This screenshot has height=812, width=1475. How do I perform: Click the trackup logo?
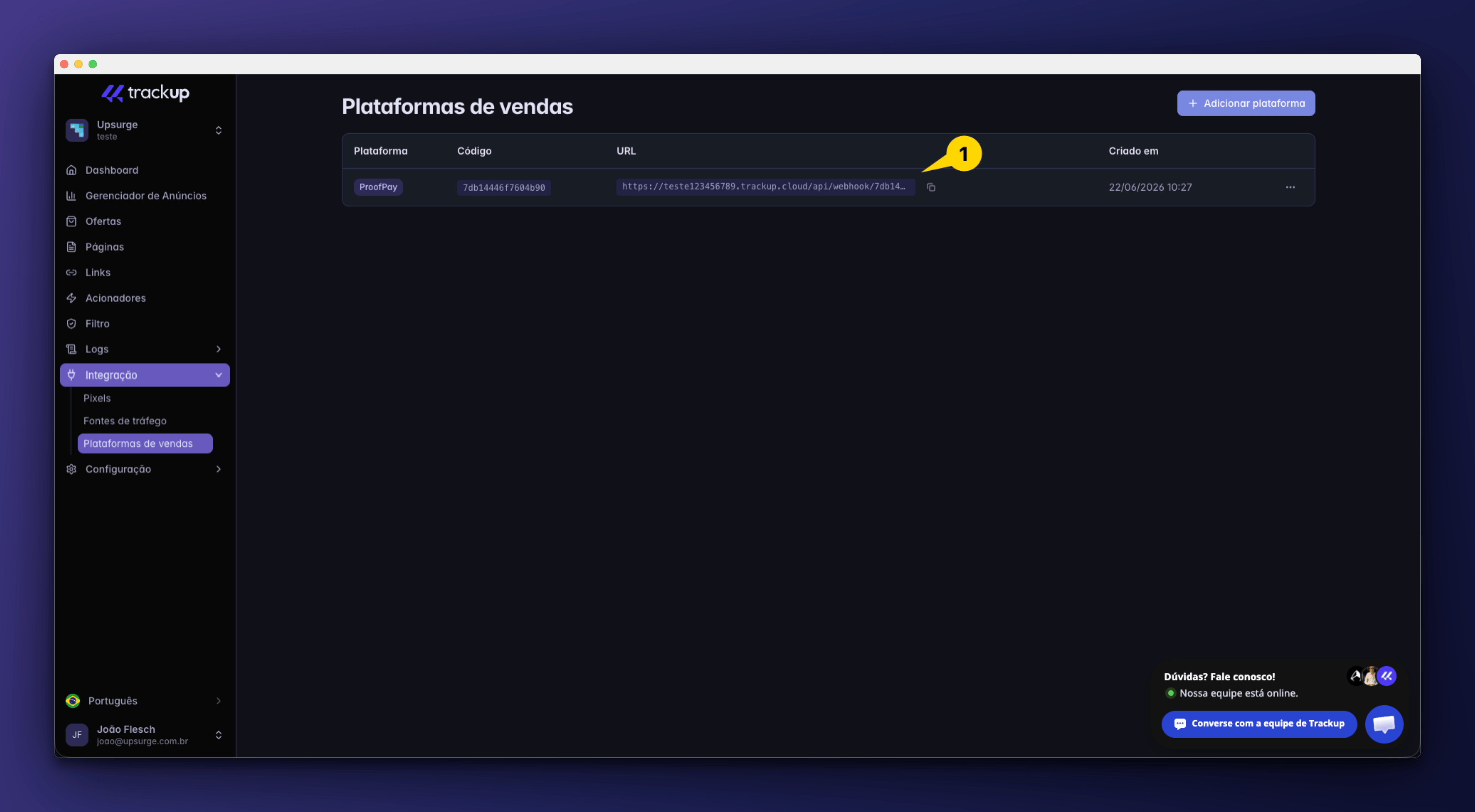pos(146,93)
